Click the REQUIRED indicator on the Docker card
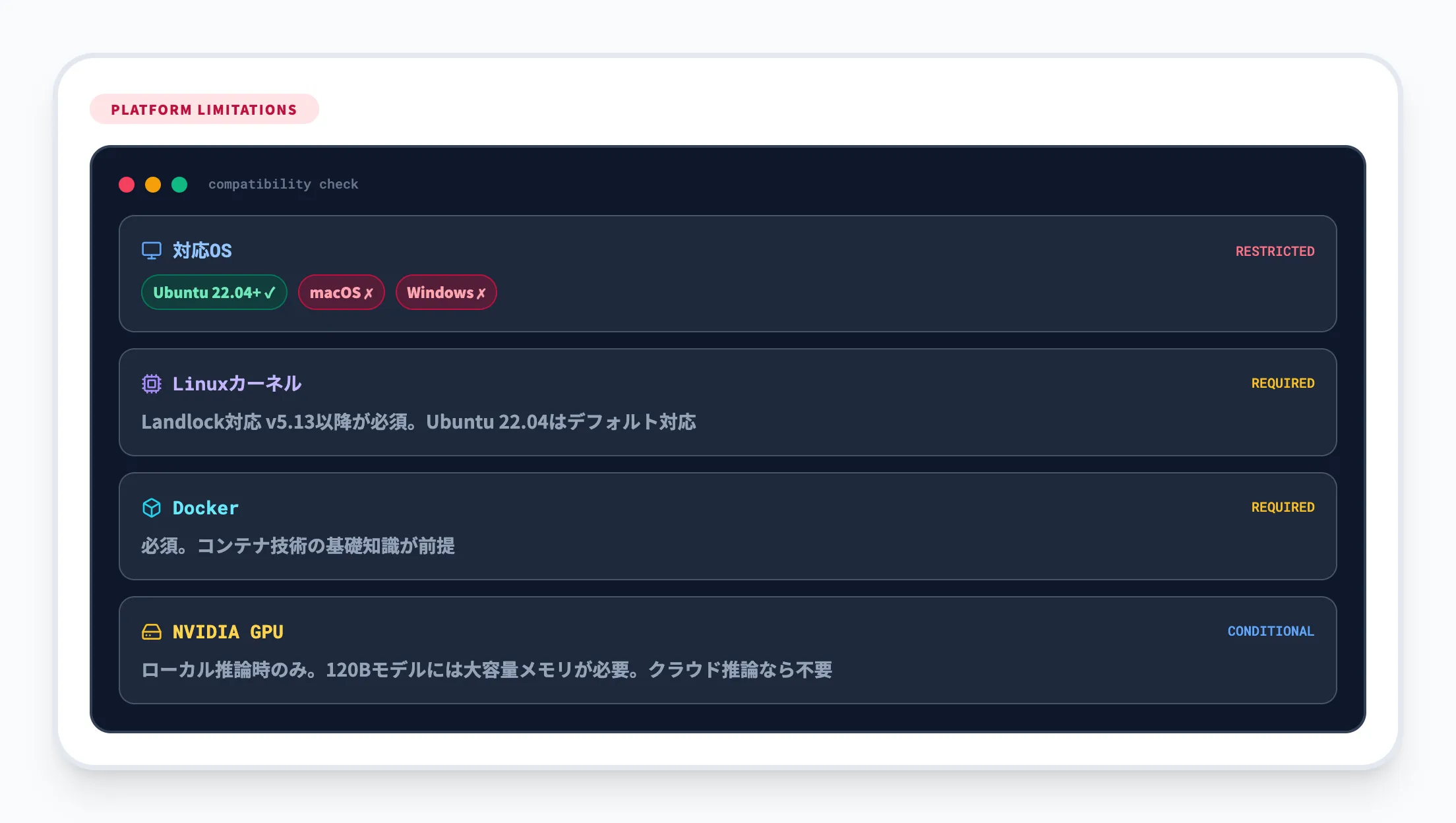1456x823 pixels. click(1282, 506)
